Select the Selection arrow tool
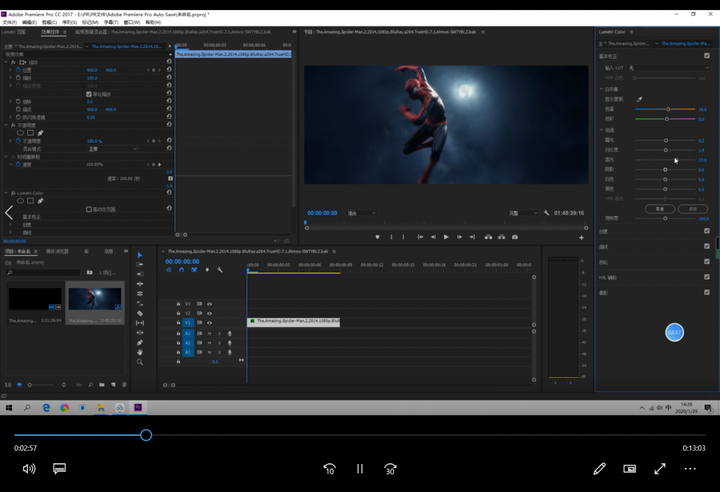This screenshot has width=720, height=492. [140, 255]
